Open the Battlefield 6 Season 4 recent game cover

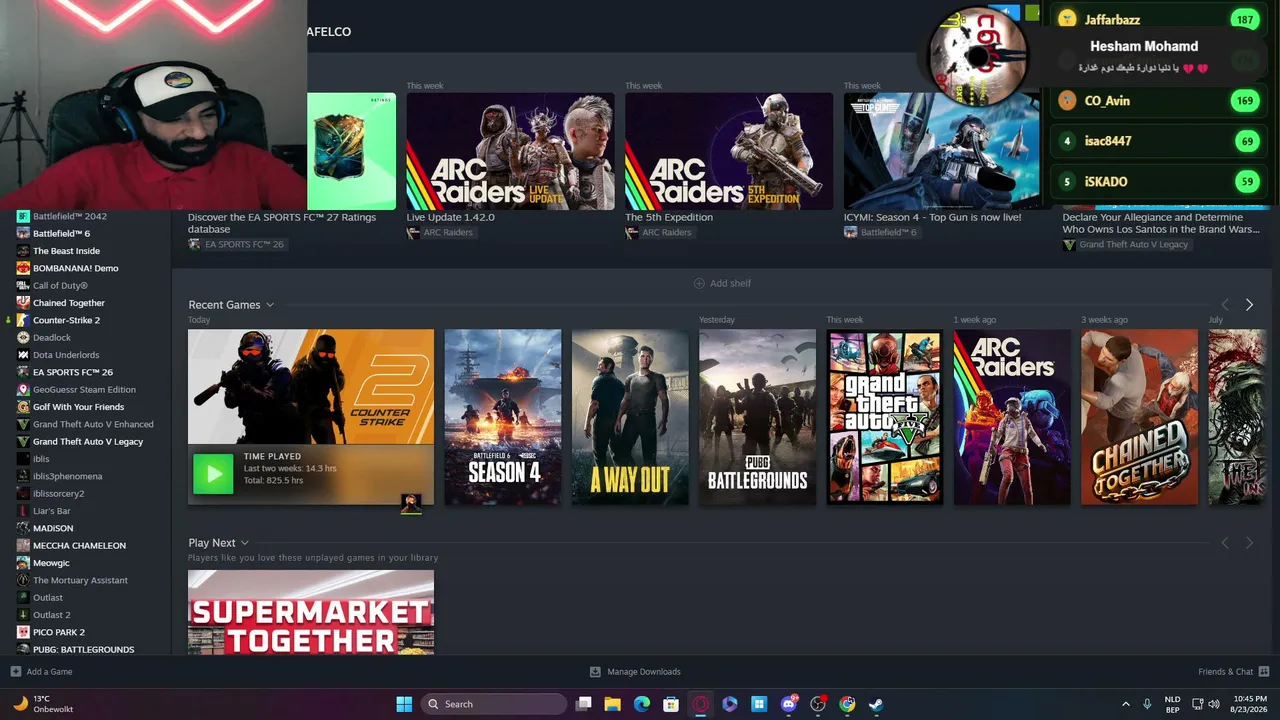(503, 417)
